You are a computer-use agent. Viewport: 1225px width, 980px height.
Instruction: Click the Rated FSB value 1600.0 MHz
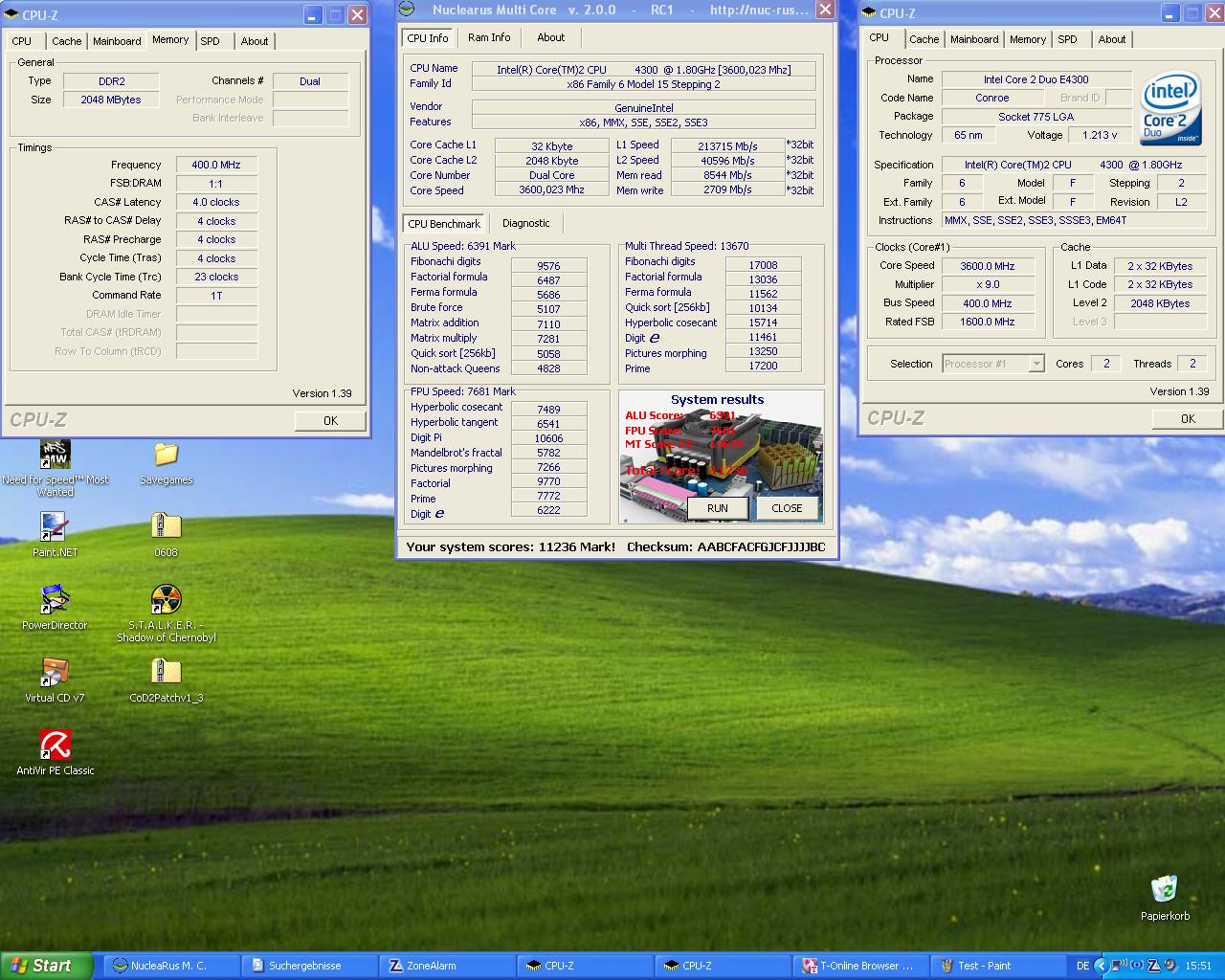coord(987,322)
